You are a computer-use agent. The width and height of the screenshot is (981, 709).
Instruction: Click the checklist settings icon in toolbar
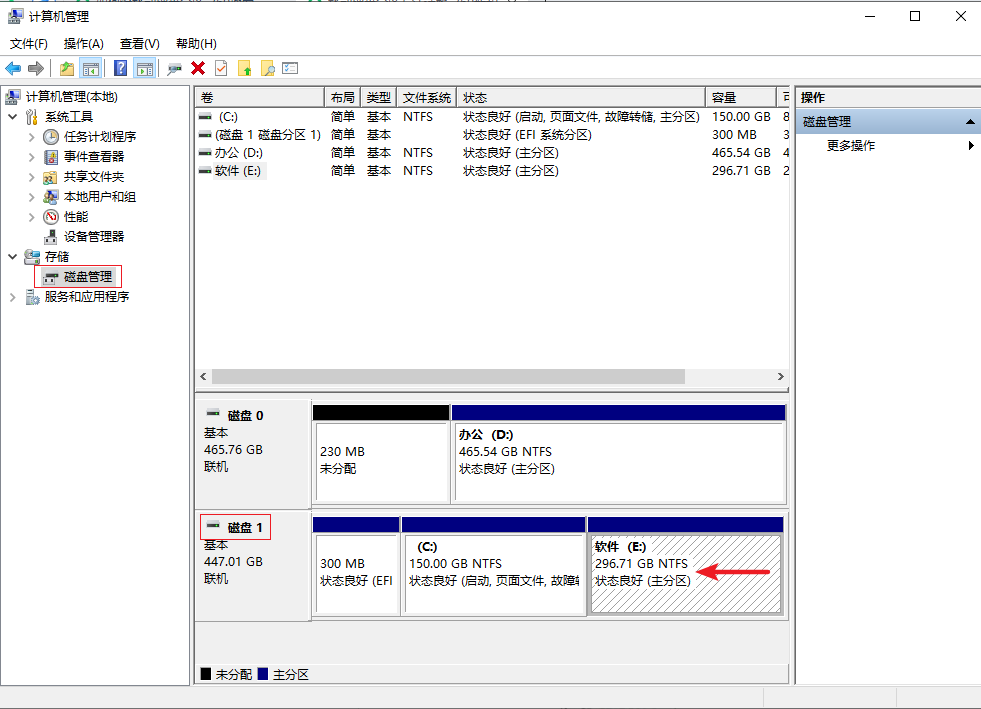[291, 68]
